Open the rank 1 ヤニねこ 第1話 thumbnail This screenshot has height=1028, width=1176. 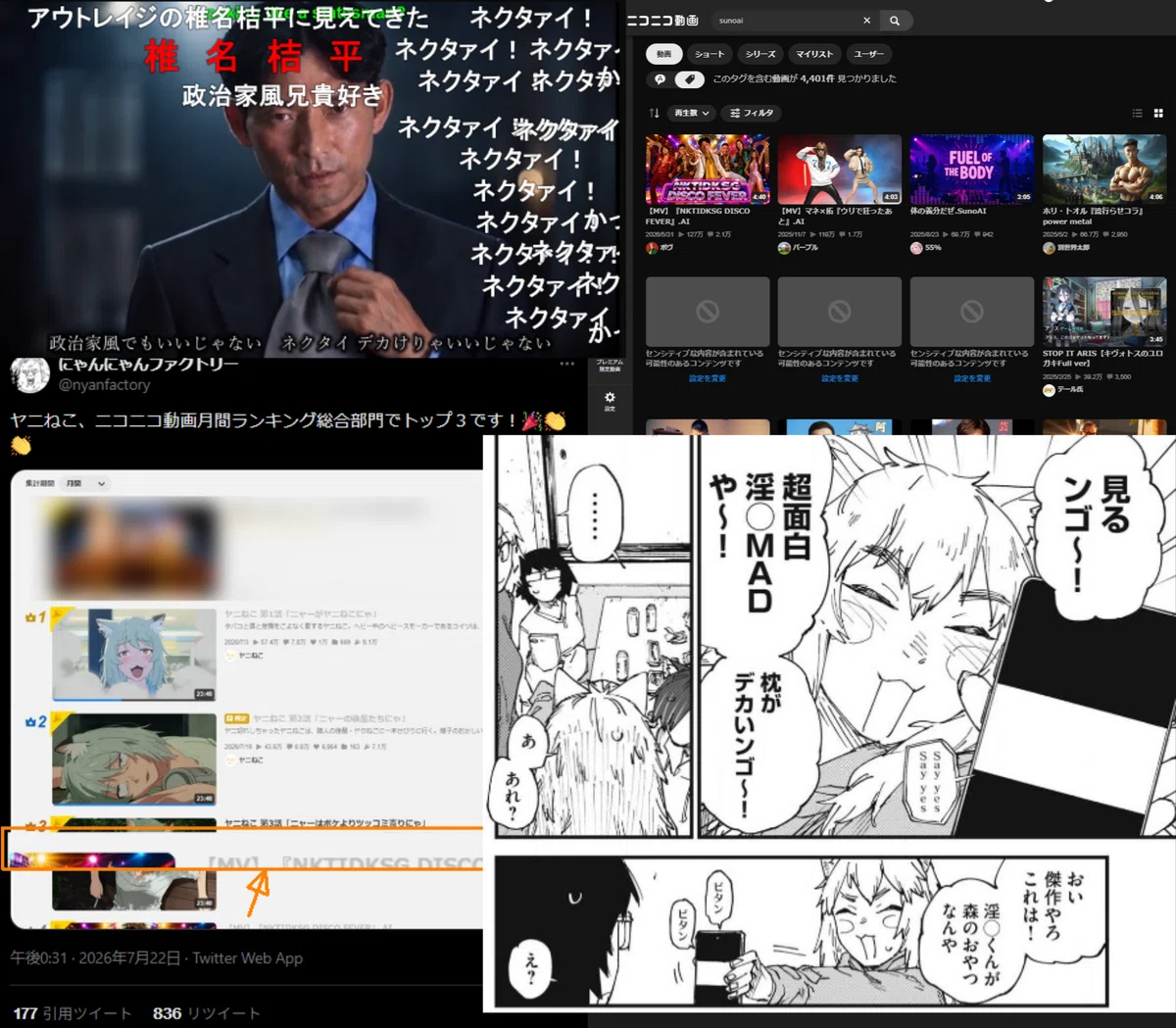[134, 654]
